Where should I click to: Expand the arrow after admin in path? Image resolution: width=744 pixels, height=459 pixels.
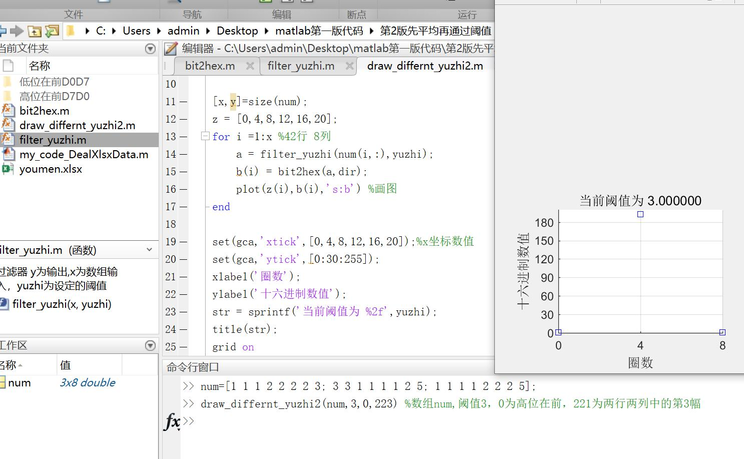click(x=208, y=31)
